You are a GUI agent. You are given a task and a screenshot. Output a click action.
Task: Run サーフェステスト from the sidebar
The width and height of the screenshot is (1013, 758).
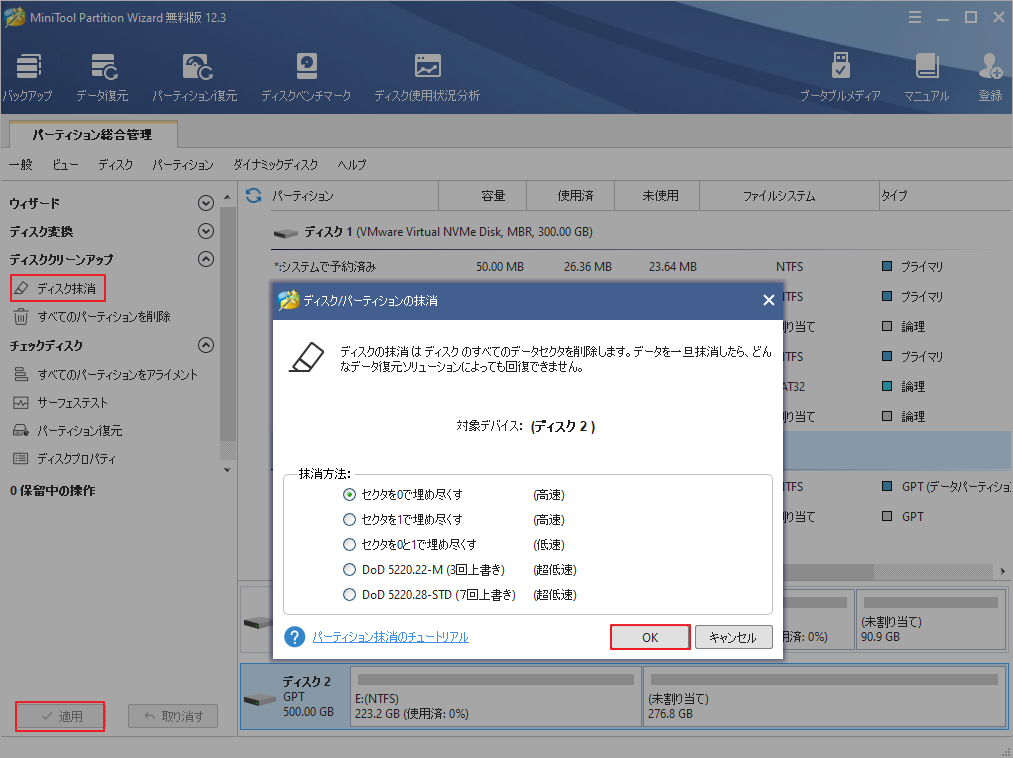pos(60,403)
